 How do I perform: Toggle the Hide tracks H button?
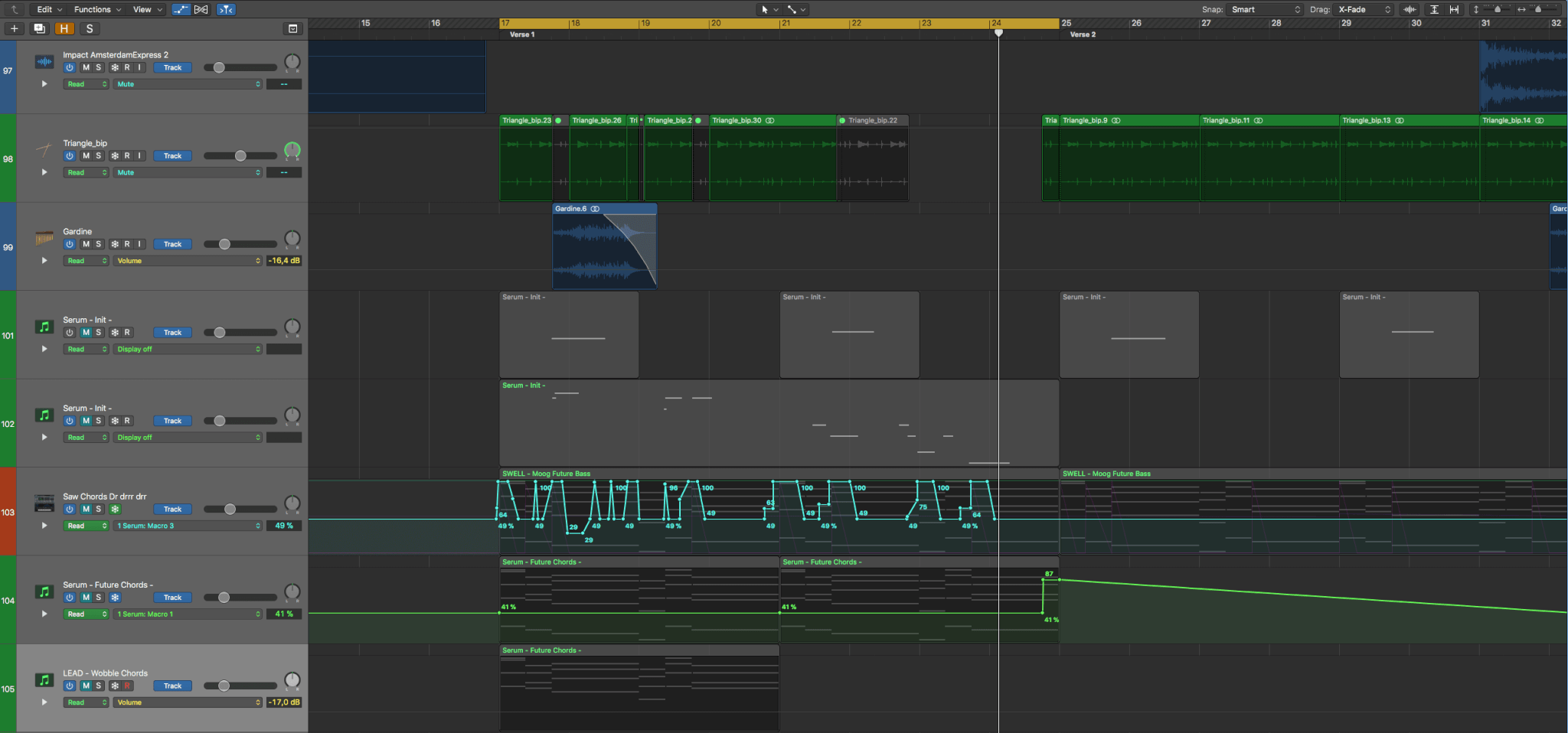point(64,28)
